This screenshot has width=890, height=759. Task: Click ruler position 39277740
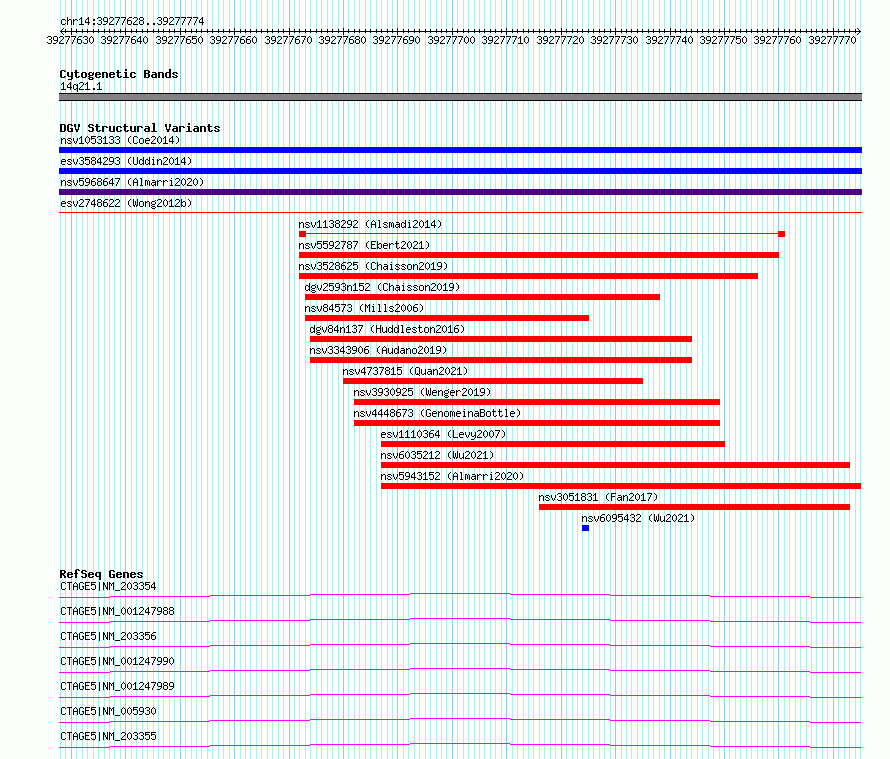point(669,40)
